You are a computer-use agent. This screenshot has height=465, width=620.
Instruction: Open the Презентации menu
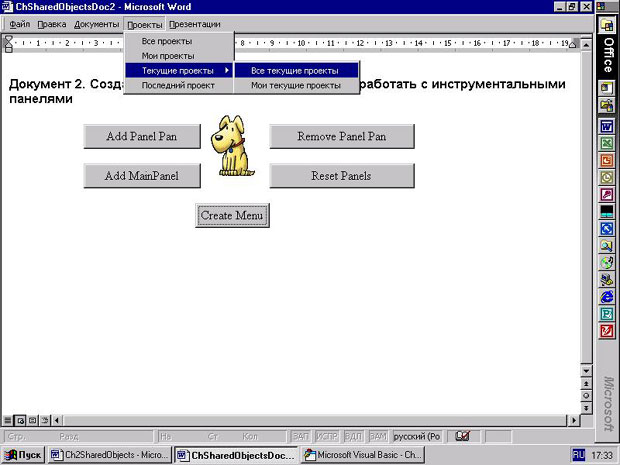point(195,24)
